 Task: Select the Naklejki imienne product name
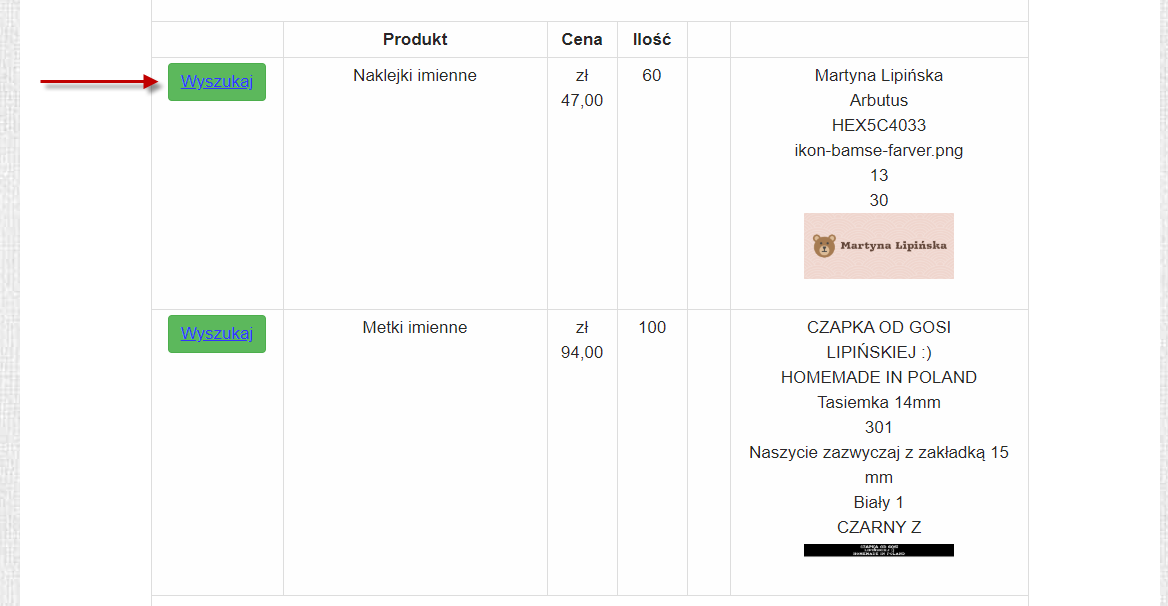pyautogui.click(x=415, y=75)
